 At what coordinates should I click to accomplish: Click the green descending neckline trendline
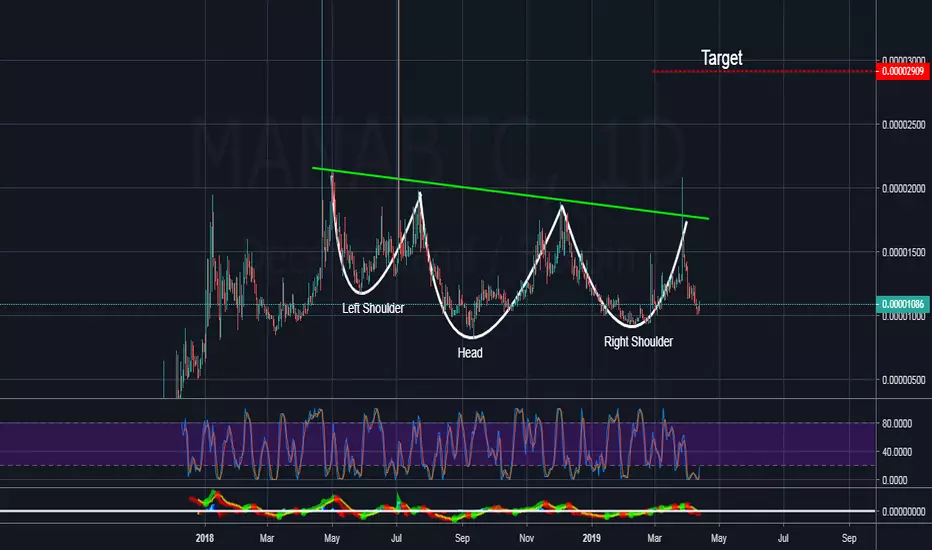pyautogui.click(x=511, y=194)
